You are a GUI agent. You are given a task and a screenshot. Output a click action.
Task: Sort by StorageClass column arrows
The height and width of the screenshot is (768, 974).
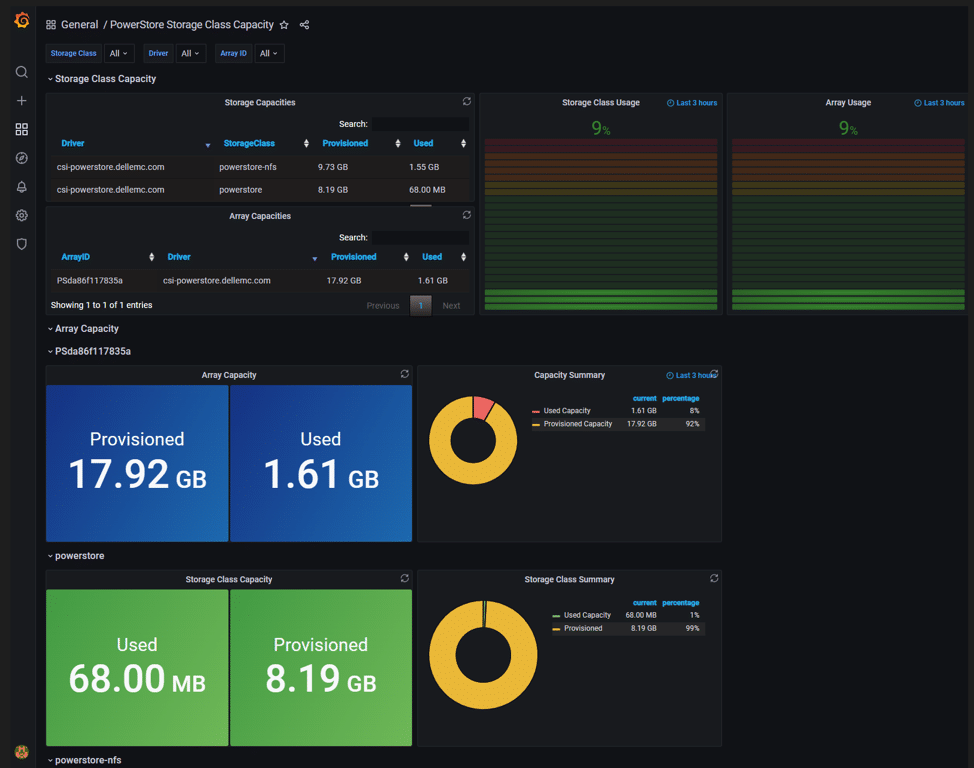(x=306, y=144)
